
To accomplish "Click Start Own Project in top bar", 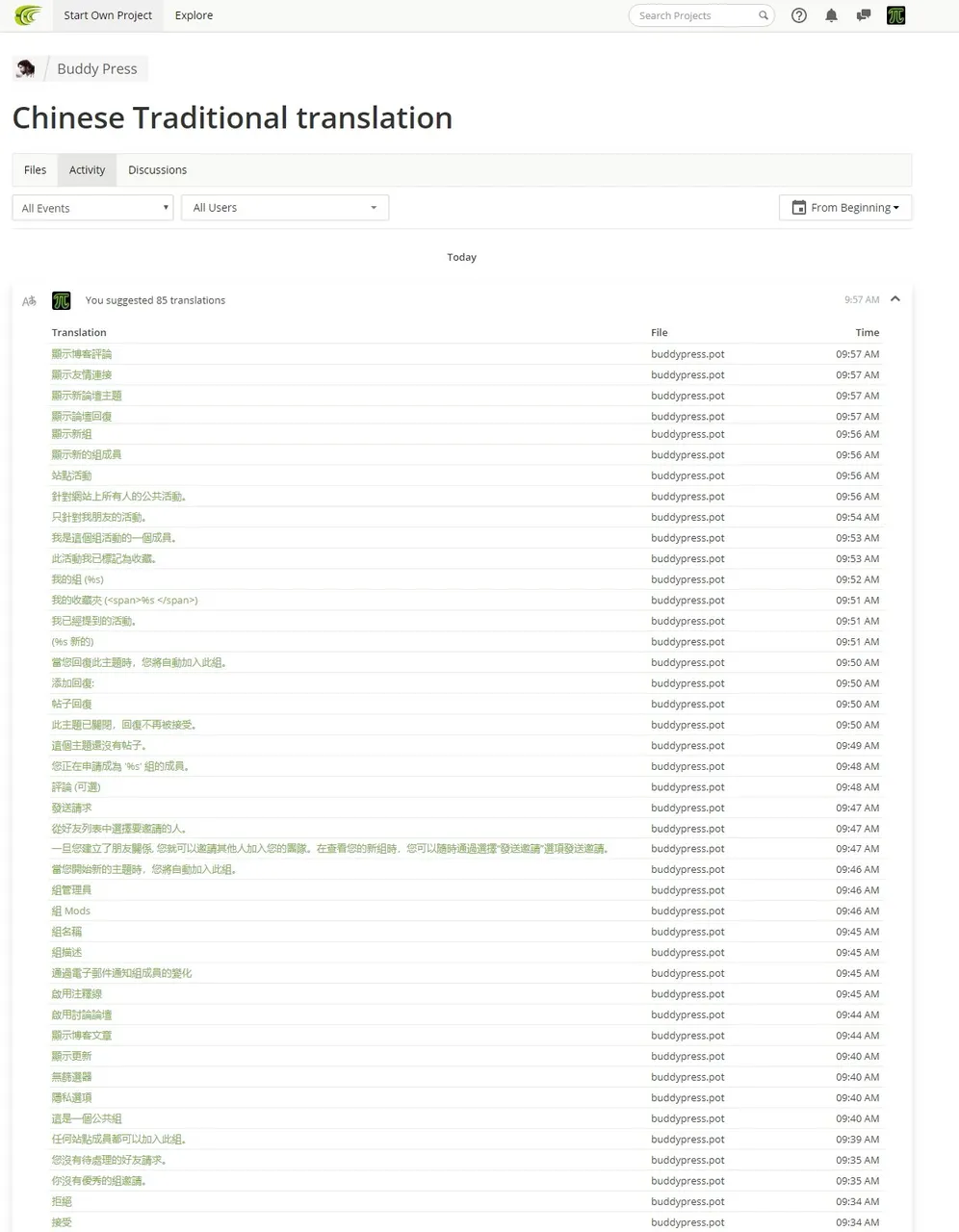I will point(108,15).
